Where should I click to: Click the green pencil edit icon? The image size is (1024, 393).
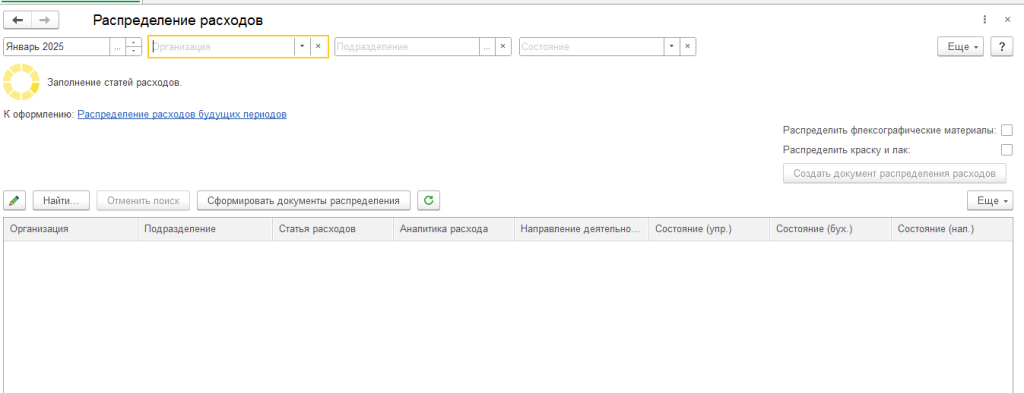pyautogui.click(x=15, y=200)
